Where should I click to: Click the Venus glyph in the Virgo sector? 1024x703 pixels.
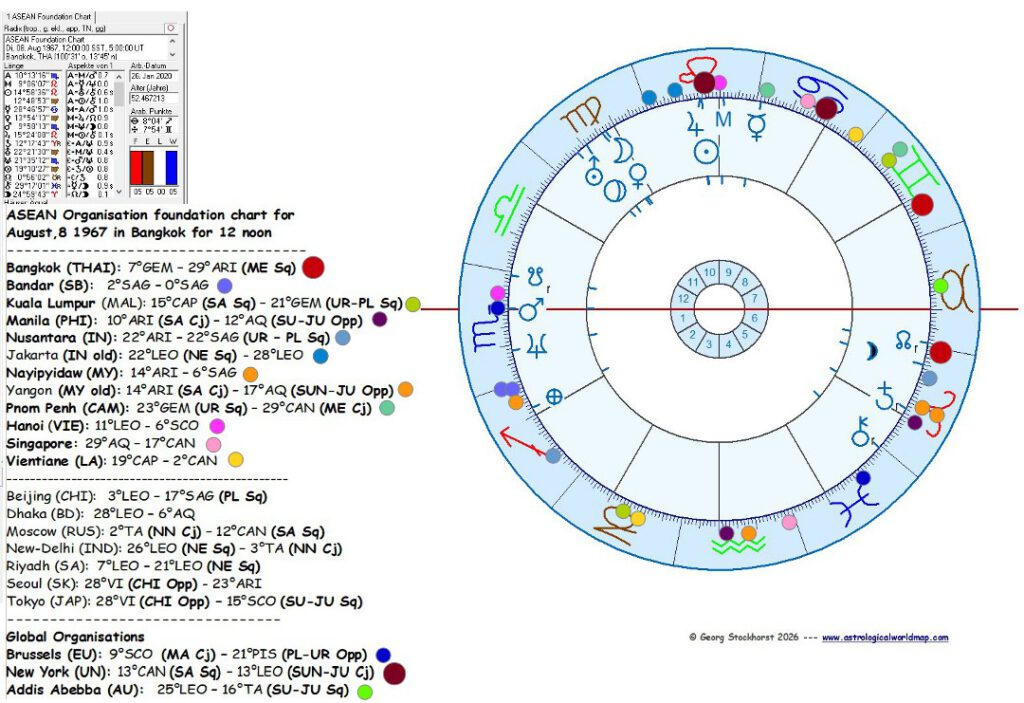click(x=638, y=175)
